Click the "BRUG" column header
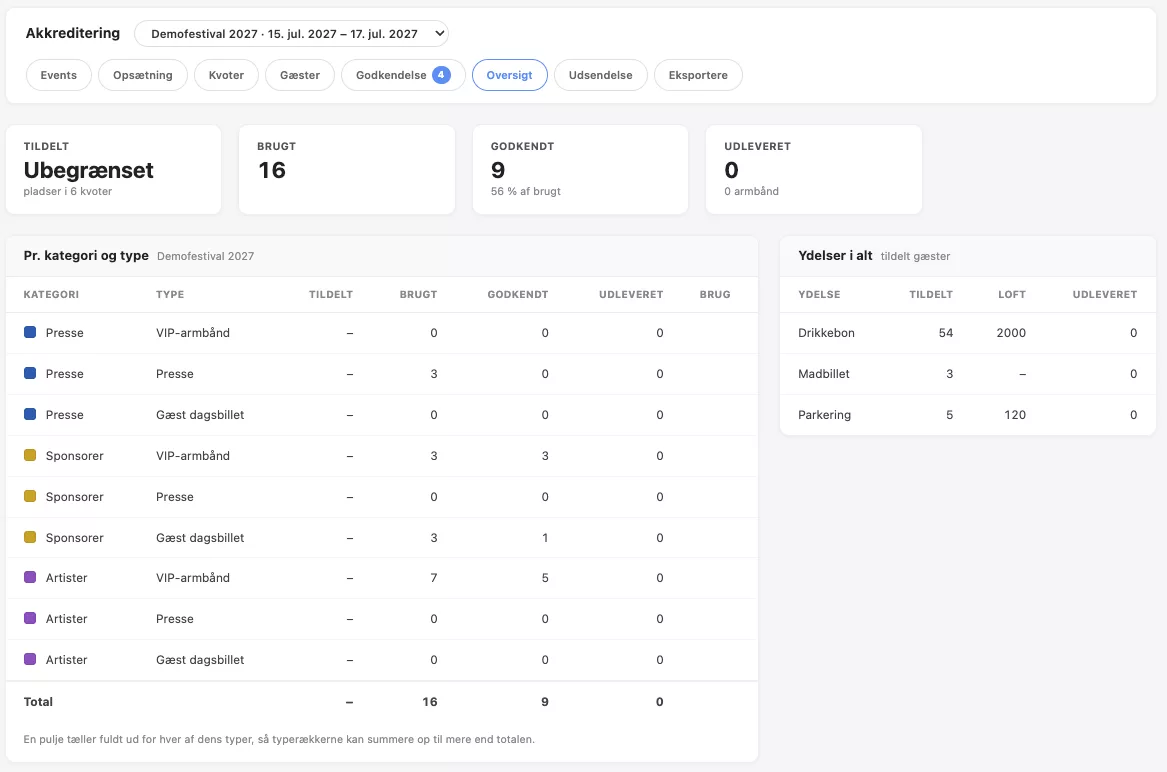 pyautogui.click(x=715, y=295)
